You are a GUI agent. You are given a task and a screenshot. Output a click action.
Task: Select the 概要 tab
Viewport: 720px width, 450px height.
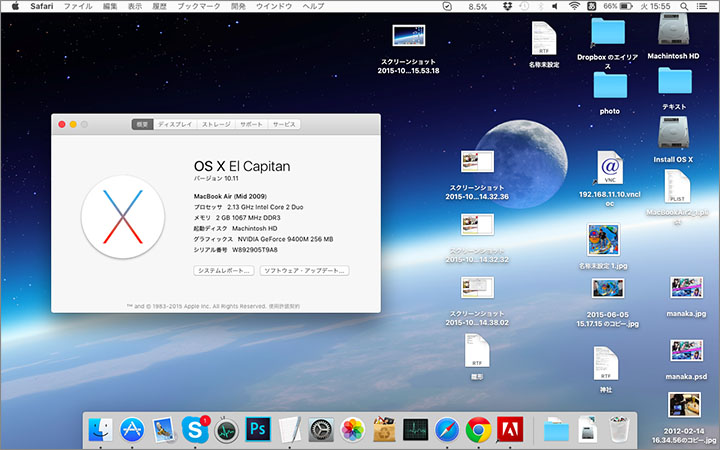click(x=142, y=124)
